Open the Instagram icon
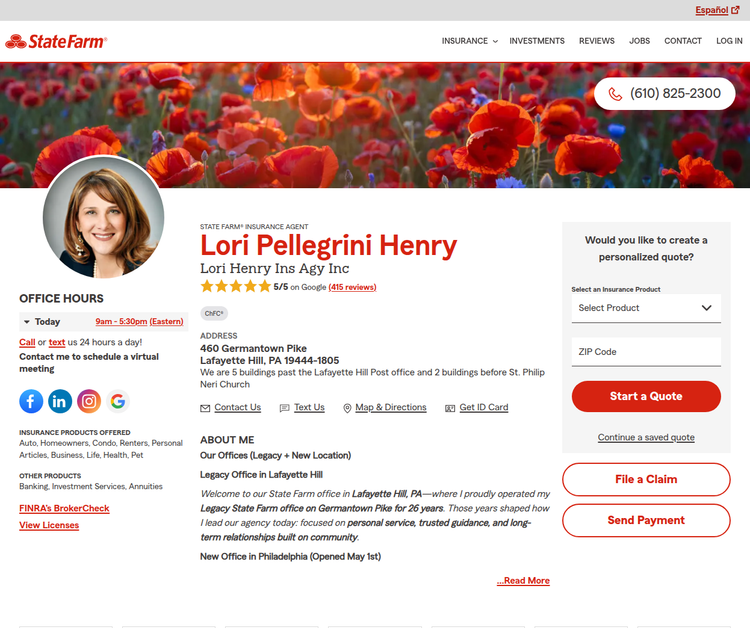Image resolution: width=750 pixels, height=628 pixels. pyautogui.click(x=89, y=401)
